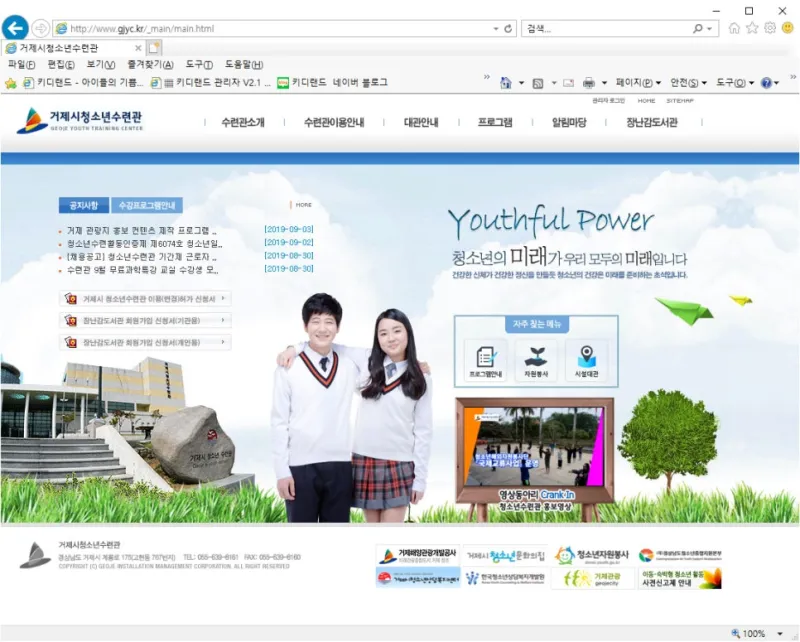Viewport: 800px width, 642px height.
Task: Click the add-to-favorites-bar star icon
Action: coord(11,83)
